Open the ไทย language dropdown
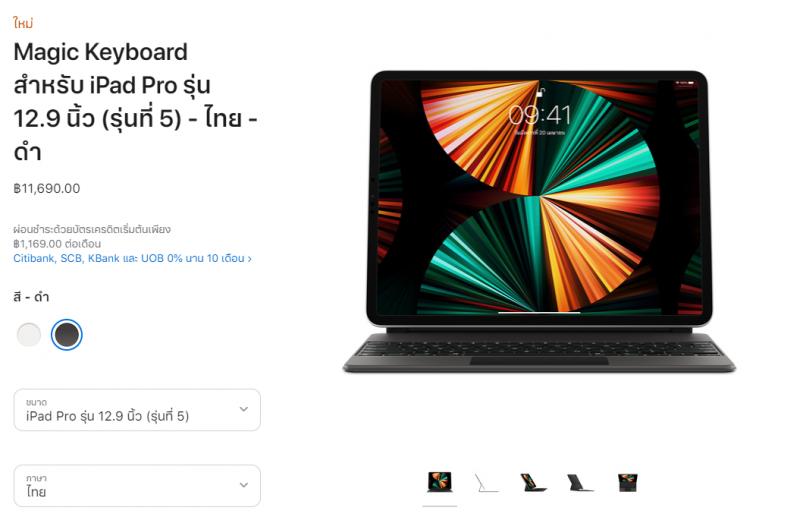The width and height of the screenshot is (800, 520). coord(137,485)
